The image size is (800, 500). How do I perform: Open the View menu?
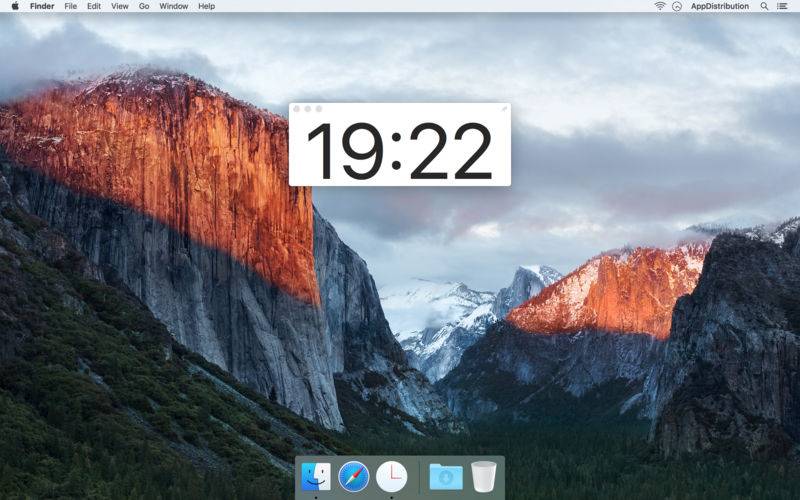point(120,6)
